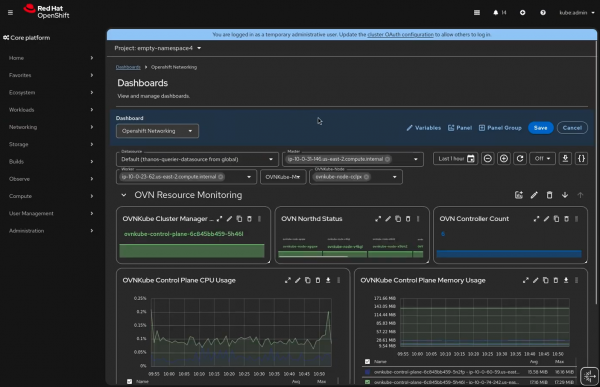Click the add Panel button
Screen dimensions: 600x387
[x=460, y=128]
